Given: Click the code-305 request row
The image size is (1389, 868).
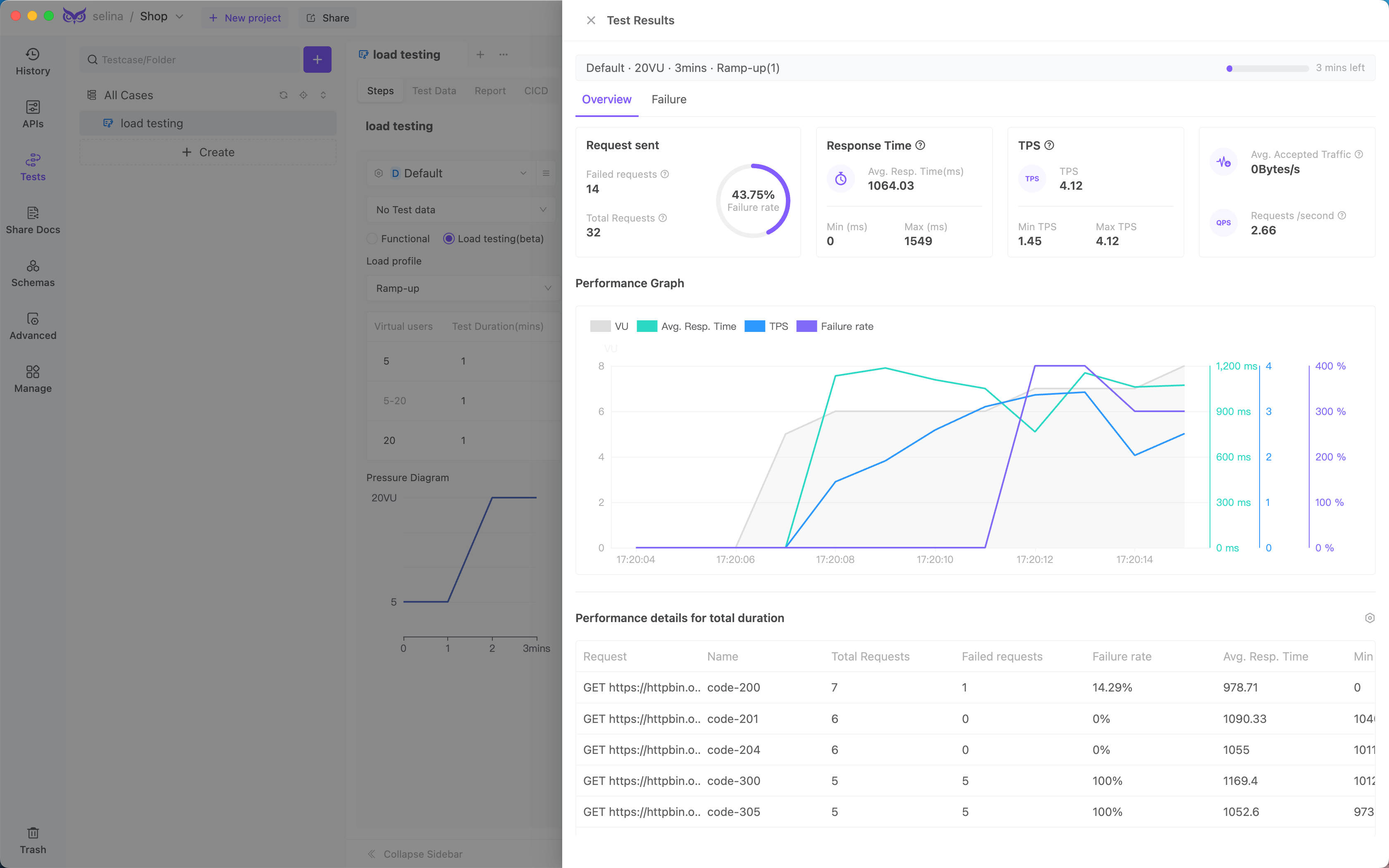Looking at the screenshot, I should click(975, 812).
